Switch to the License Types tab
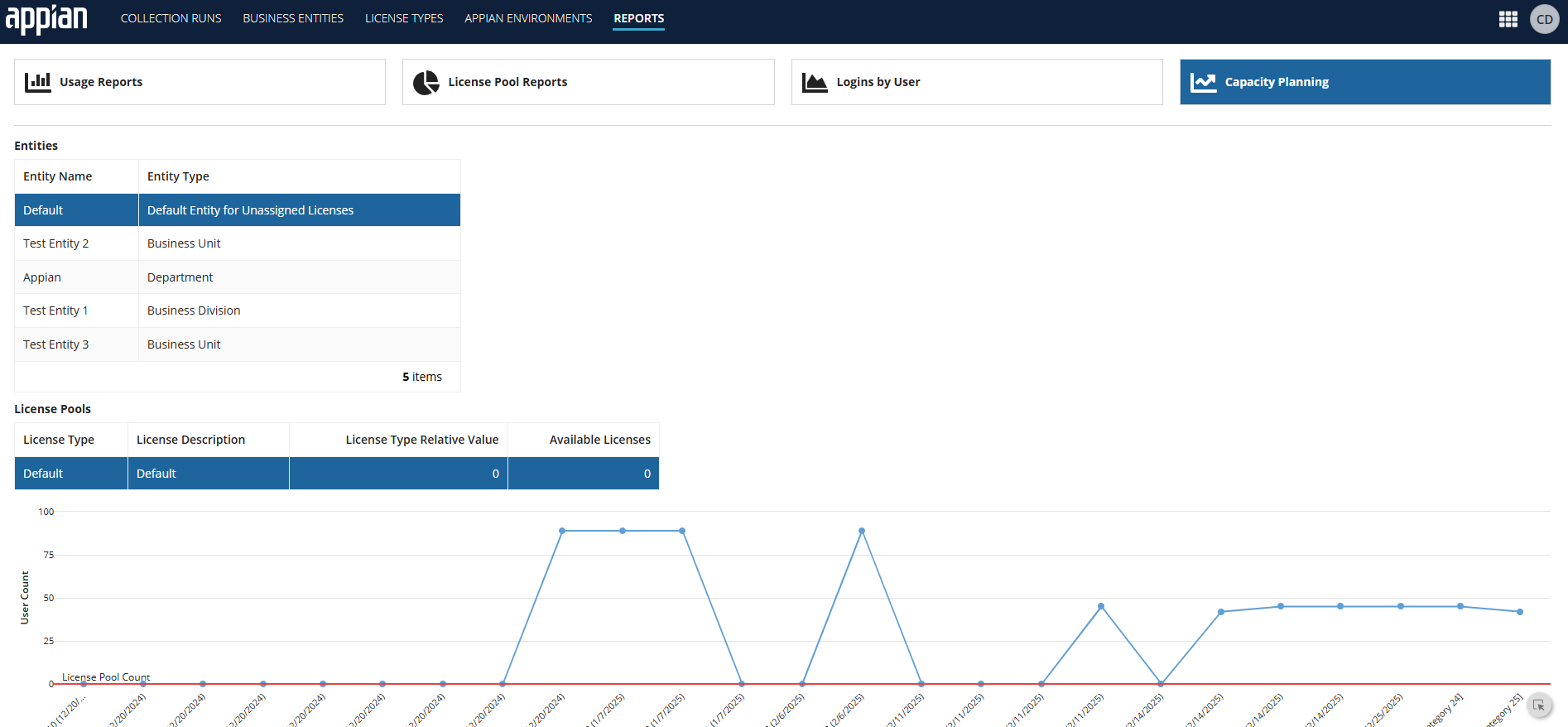Image resolution: width=1568 pixels, height=727 pixels. tap(404, 18)
